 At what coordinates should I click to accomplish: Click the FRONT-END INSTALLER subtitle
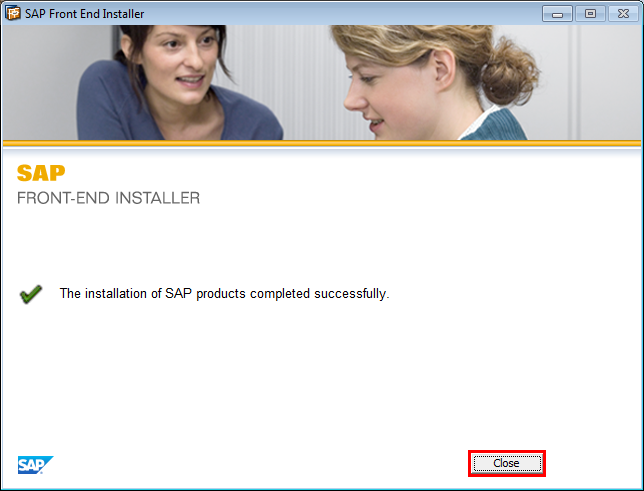[x=108, y=198]
